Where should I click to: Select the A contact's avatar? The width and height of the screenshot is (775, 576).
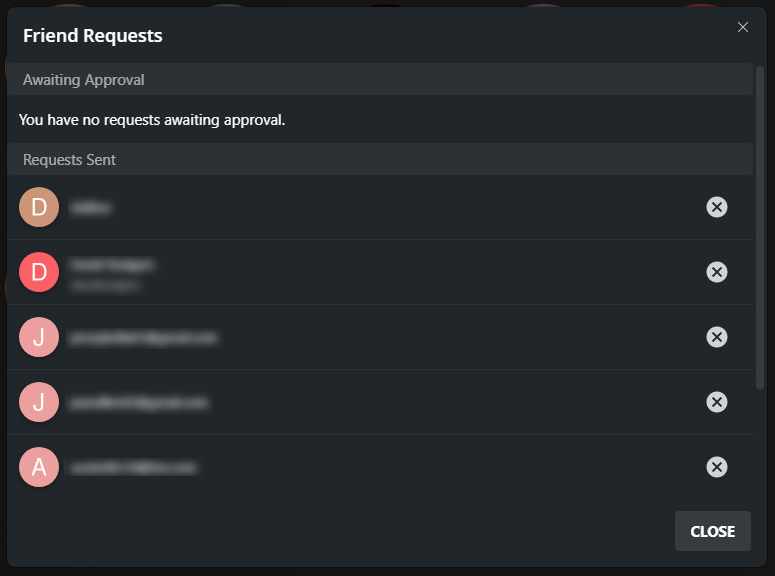(x=39, y=467)
